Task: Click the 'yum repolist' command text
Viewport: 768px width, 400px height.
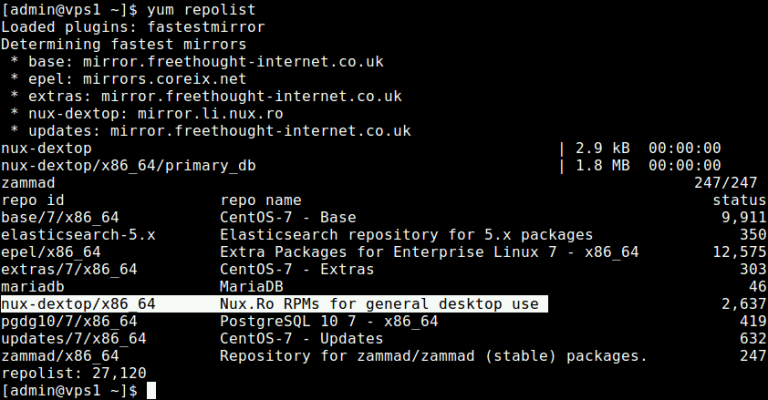Action: 201,9
